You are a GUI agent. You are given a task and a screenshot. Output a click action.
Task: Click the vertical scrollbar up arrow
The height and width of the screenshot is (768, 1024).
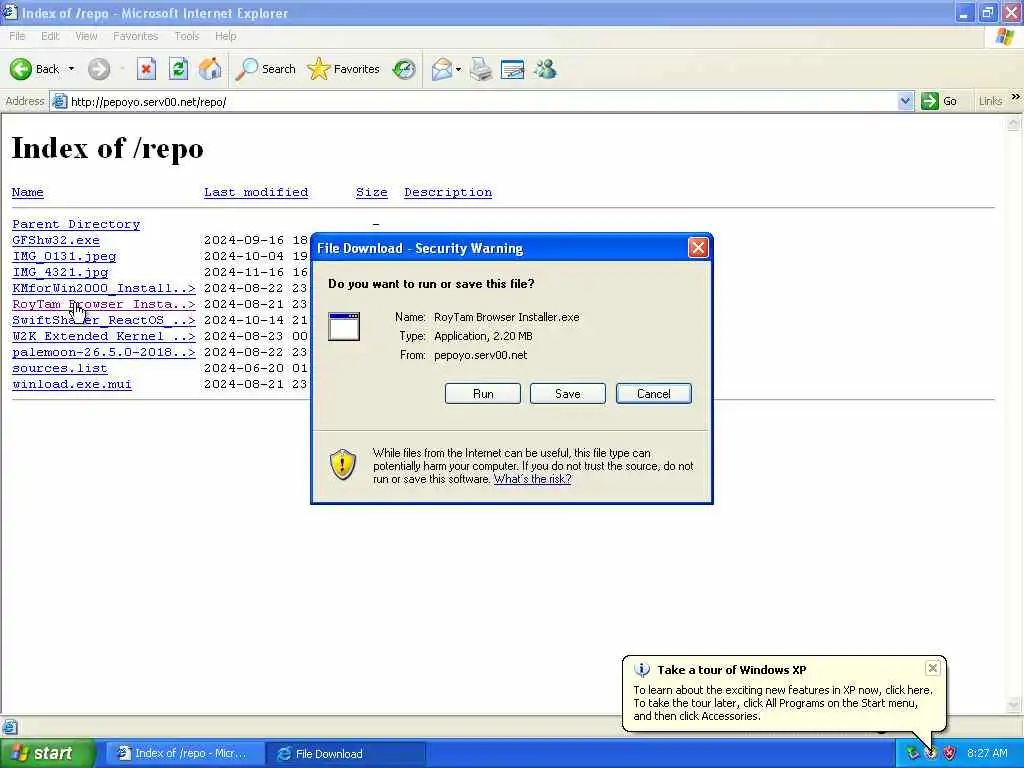[1014, 123]
